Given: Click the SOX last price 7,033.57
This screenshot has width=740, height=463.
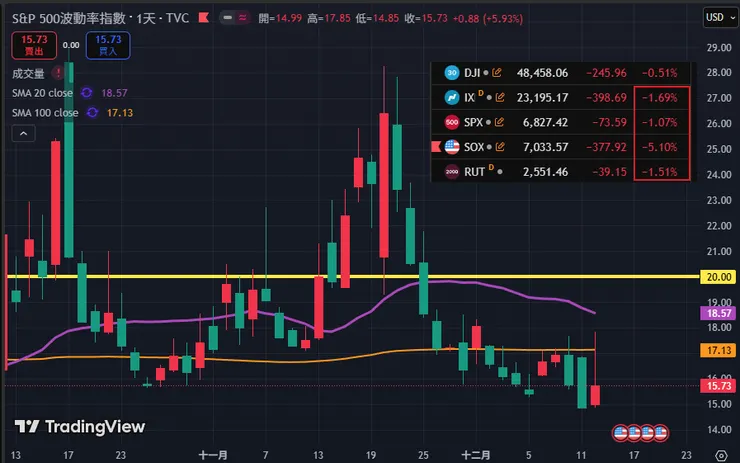Looking at the screenshot, I should click(545, 147).
